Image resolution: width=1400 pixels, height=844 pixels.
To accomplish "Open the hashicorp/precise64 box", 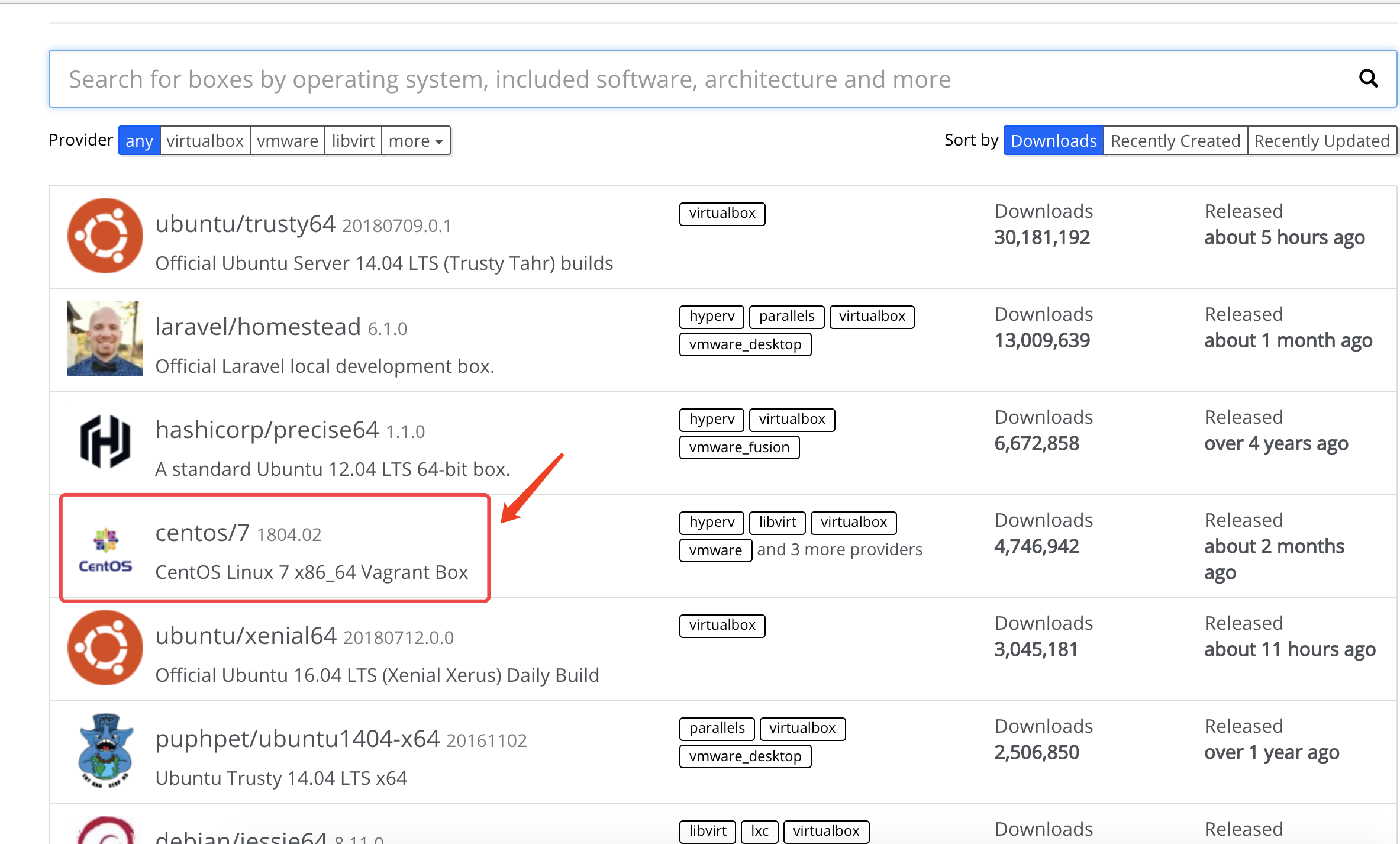I will pos(267,430).
